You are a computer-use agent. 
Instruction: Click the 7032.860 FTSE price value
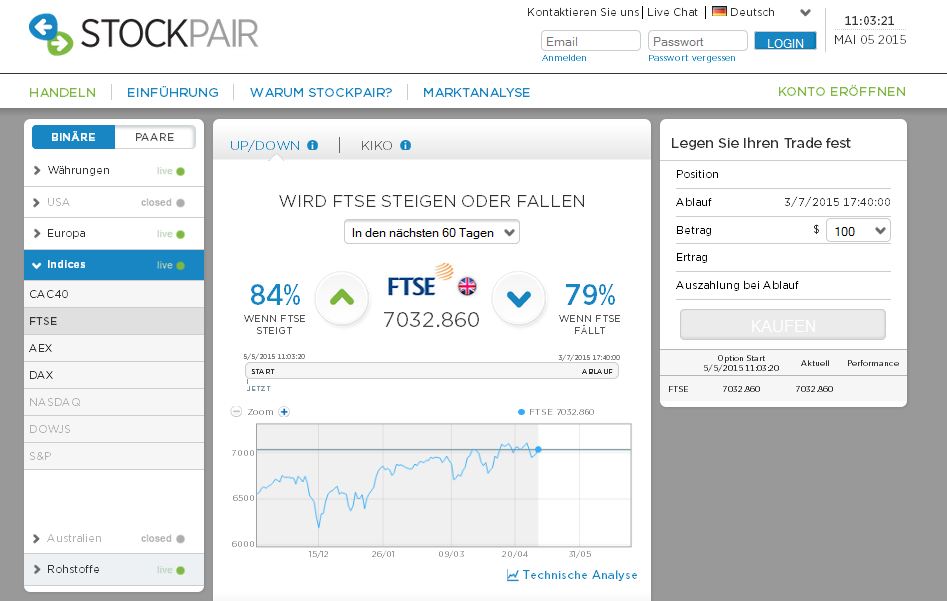click(x=431, y=320)
